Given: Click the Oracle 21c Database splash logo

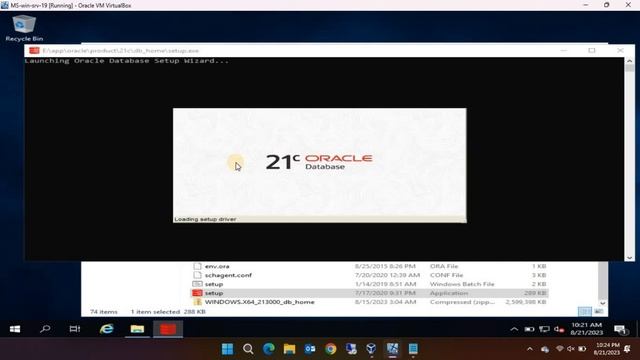Looking at the screenshot, I should (319, 162).
